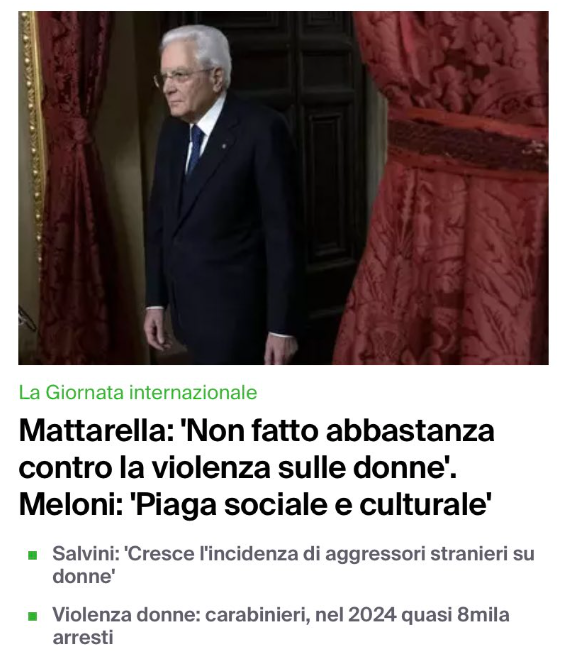Screen dimensions: 563x666
Task: Open the Mattarella violenza sulle donne headline
Action: pos(256,468)
